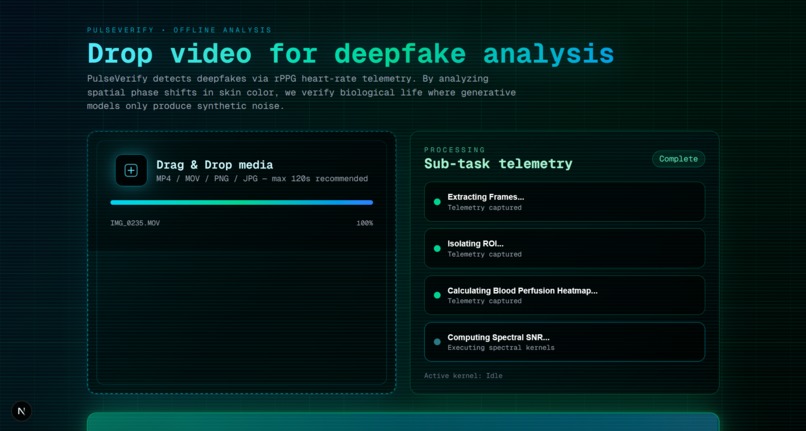Select the Isolating ROI task card
Image resolution: width=806 pixels, height=431 pixels.
click(564, 248)
